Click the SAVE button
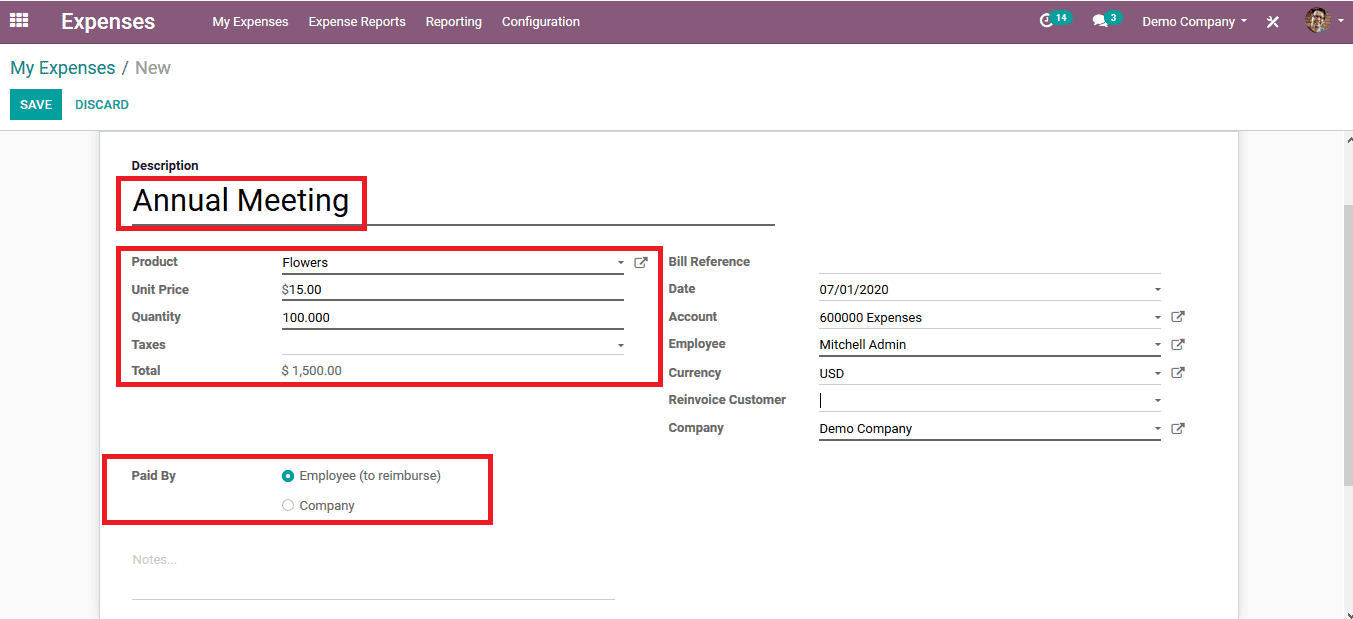The height and width of the screenshot is (619, 1353). [36, 105]
